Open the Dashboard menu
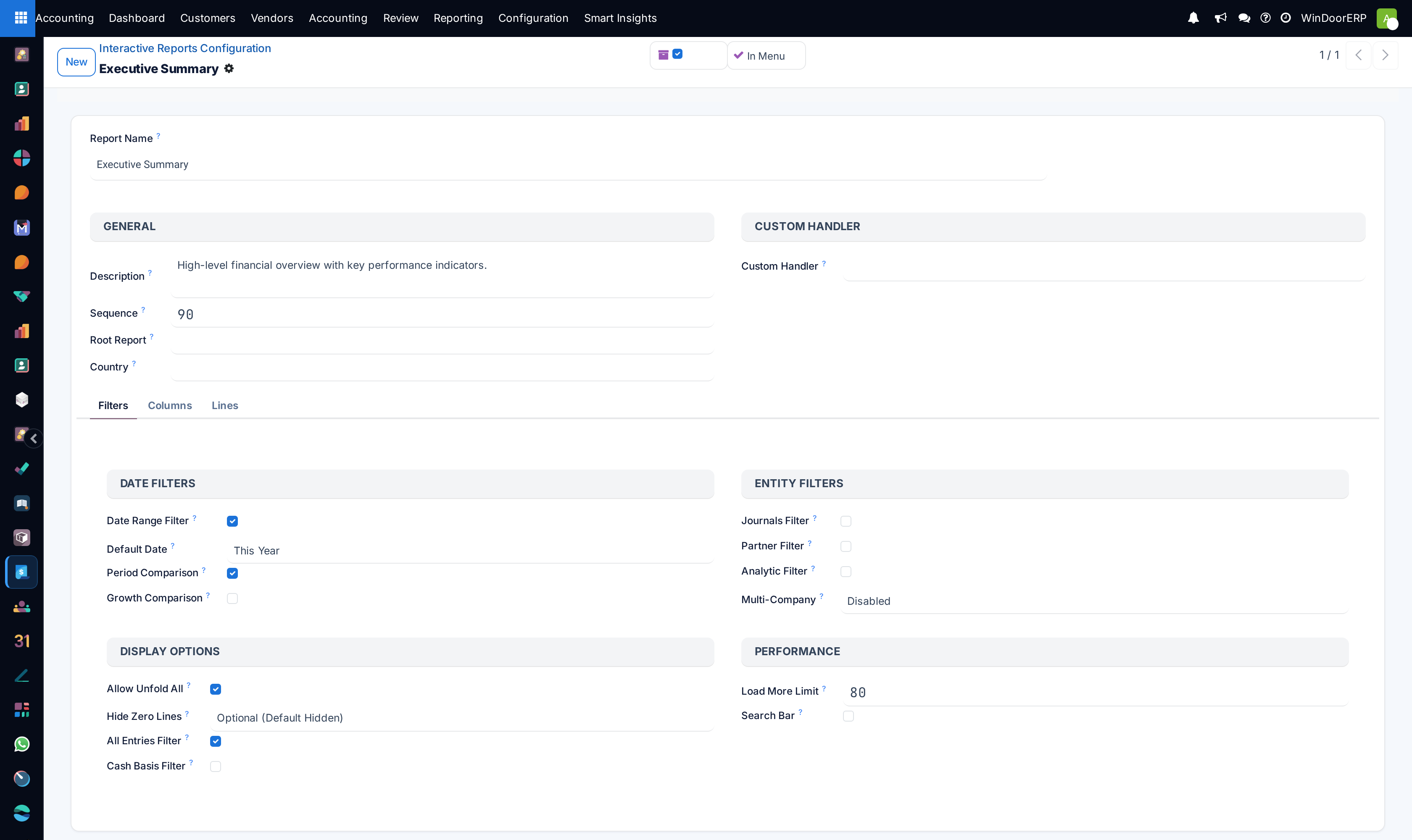The image size is (1412, 840). 137,18
